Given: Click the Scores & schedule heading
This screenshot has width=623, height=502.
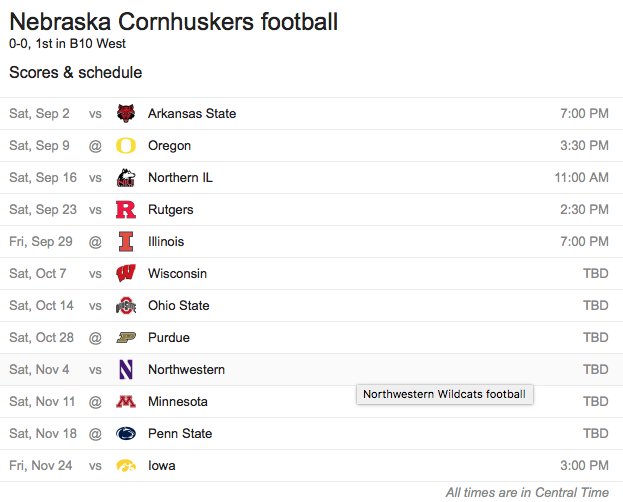Looking at the screenshot, I should click(75, 73).
